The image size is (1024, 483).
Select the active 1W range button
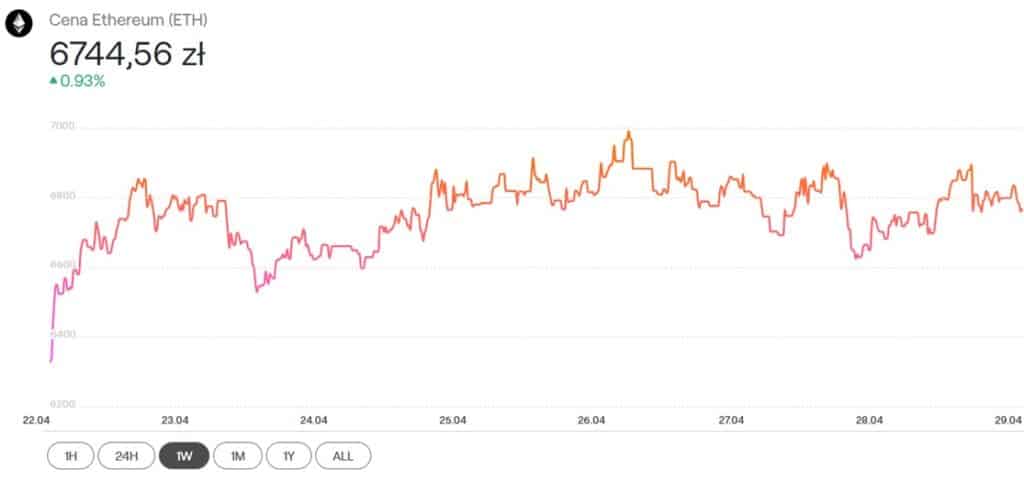[184, 456]
